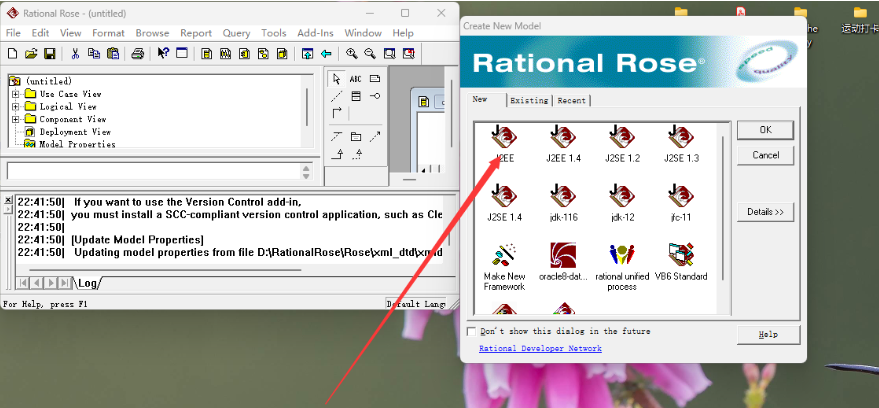Close the log pane with its X

(7, 200)
